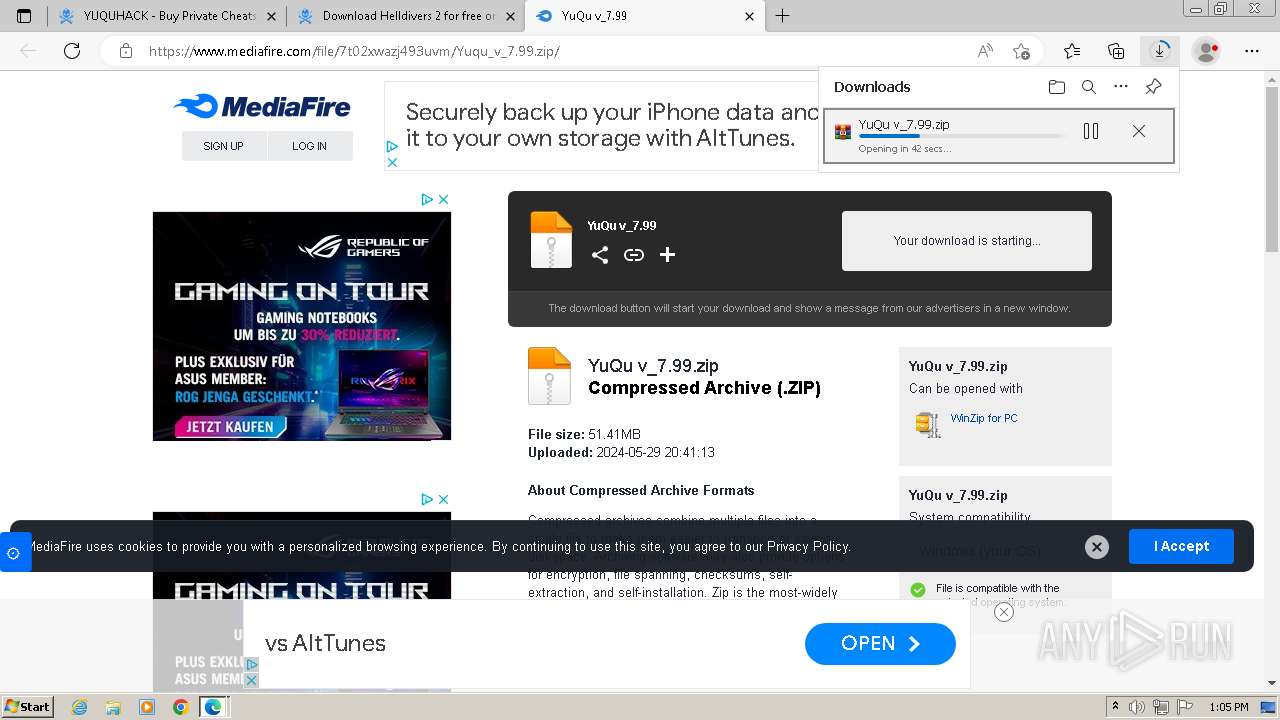
Task: Open File Explorer from taskbar
Action: (113, 707)
